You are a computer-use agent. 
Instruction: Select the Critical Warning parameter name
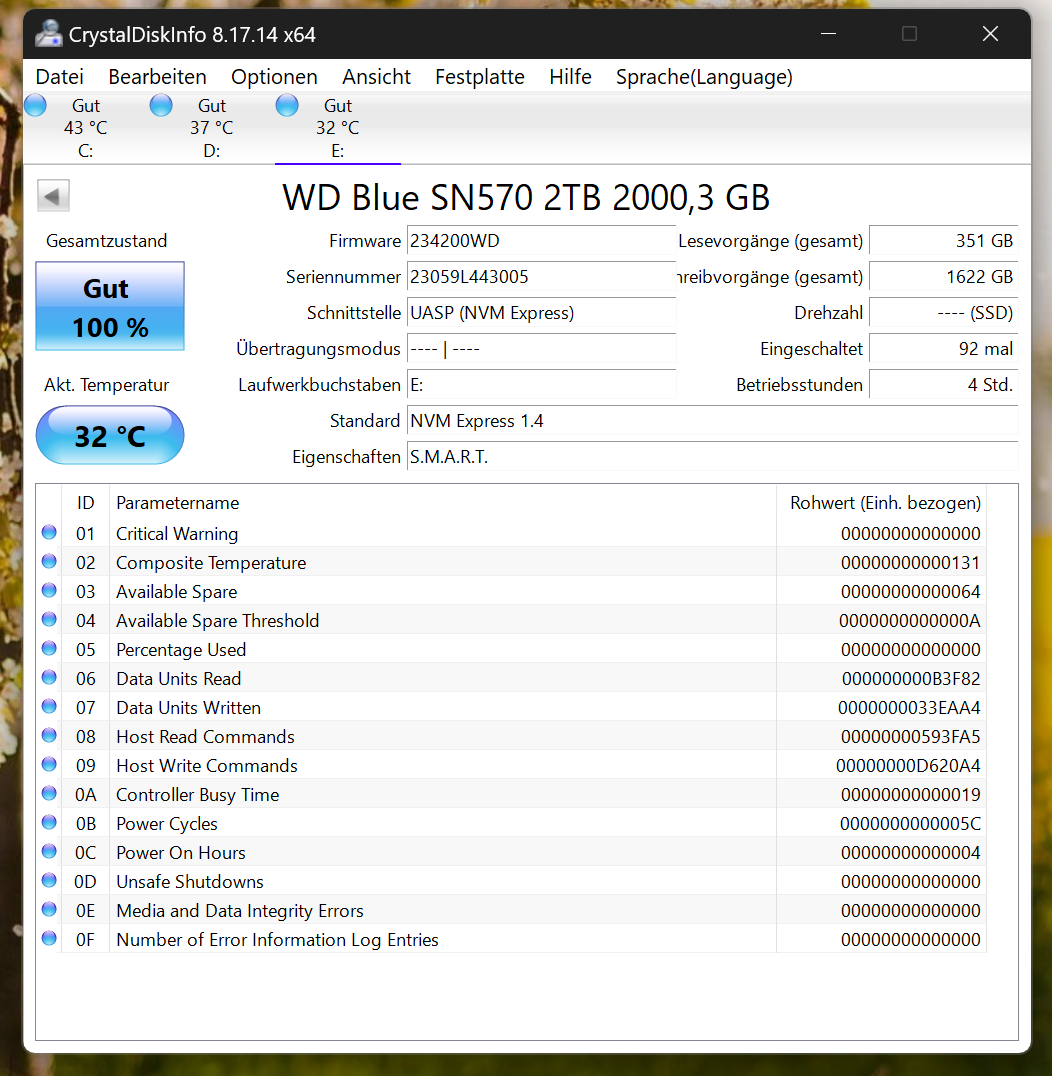click(177, 534)
